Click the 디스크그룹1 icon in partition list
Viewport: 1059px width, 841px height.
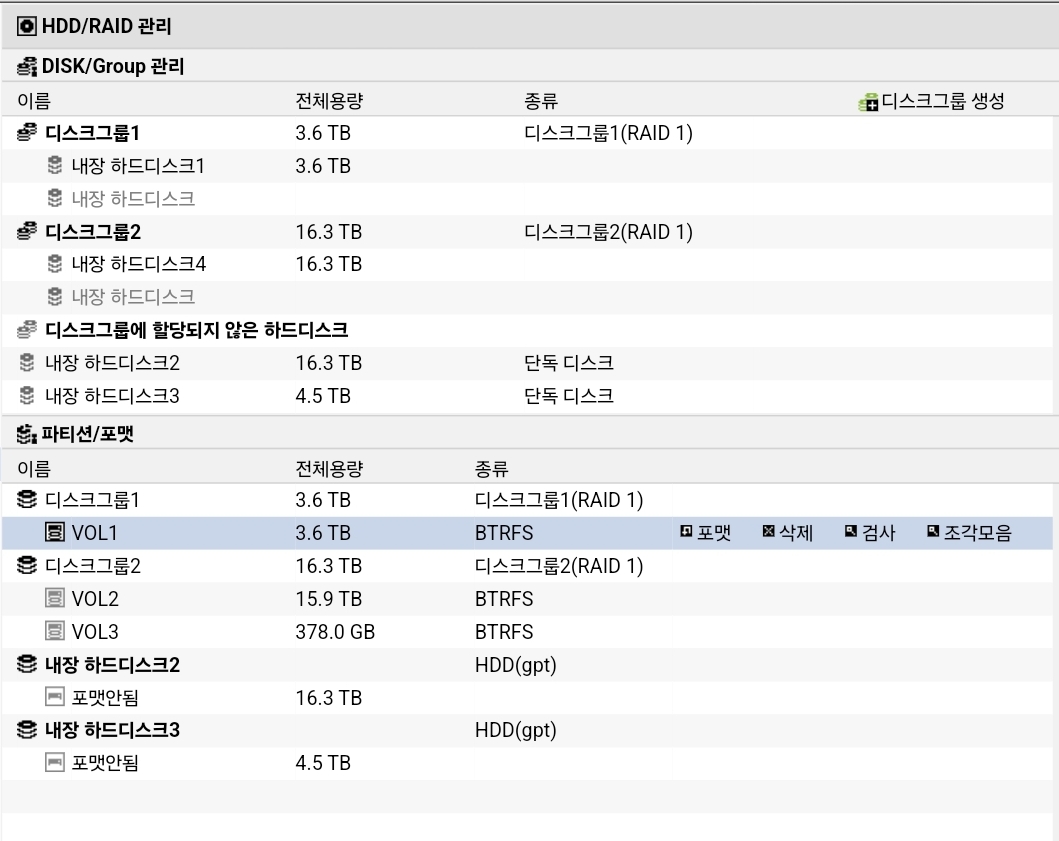pyautogui.click(x=26, y=500)
